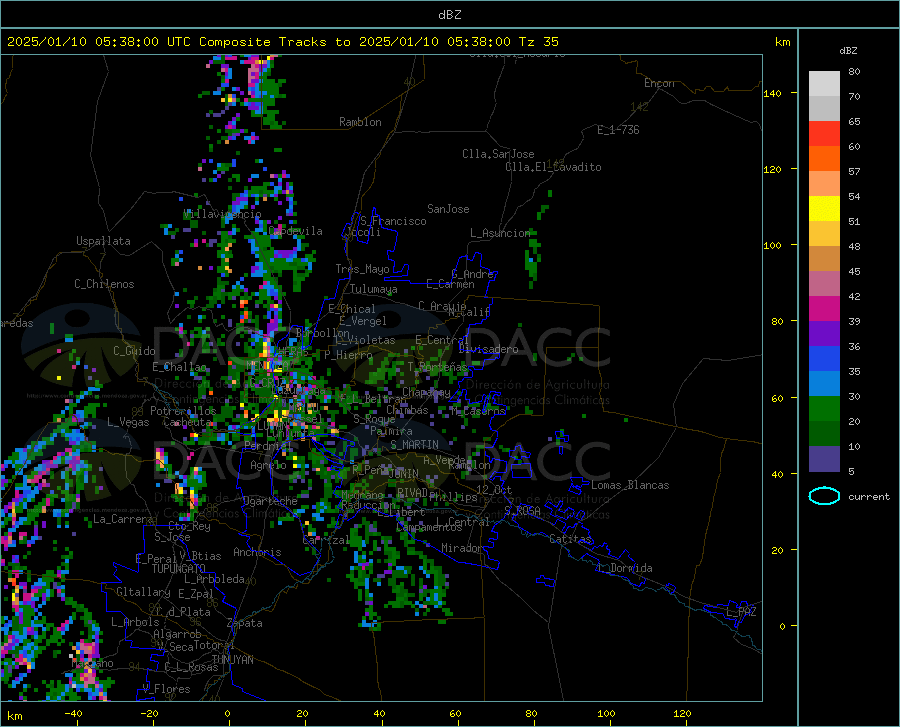Click the cyan current-track ellipse icon

(x=824, y=496)
